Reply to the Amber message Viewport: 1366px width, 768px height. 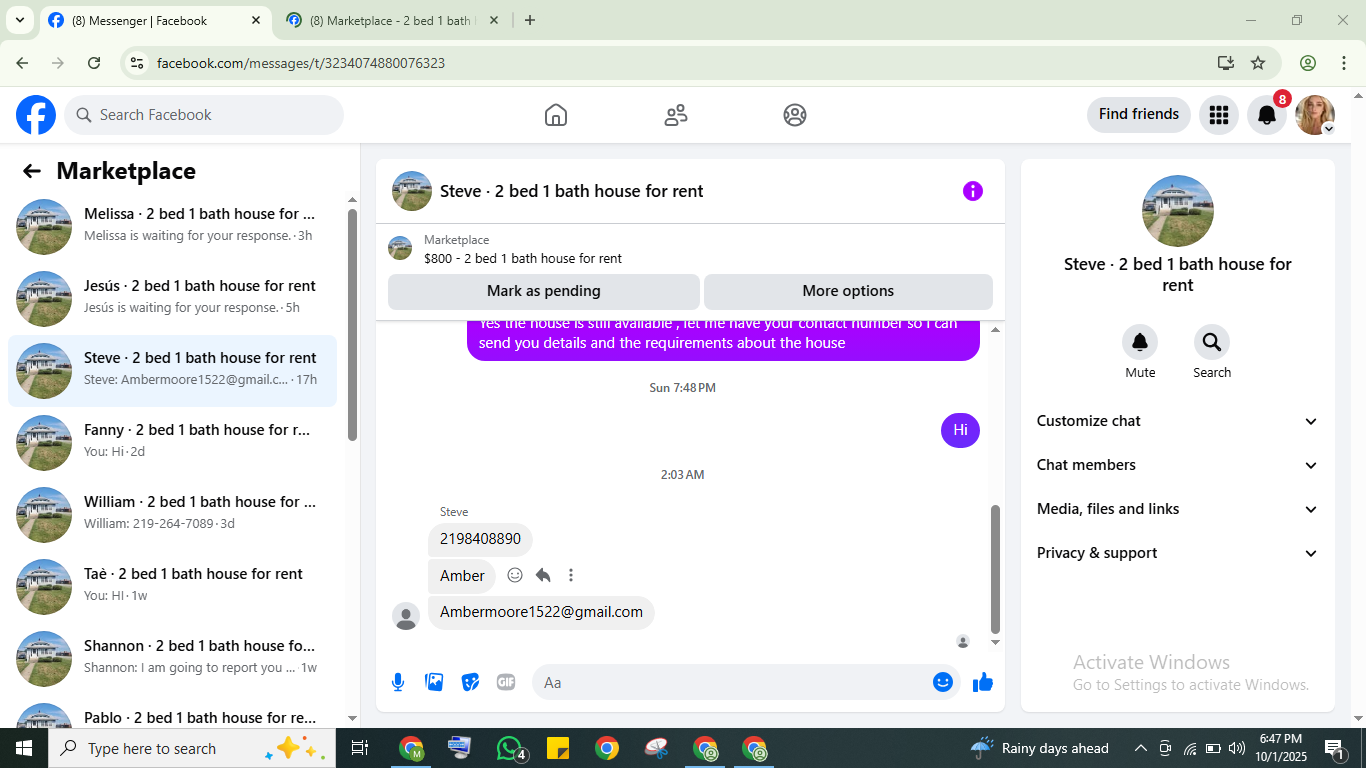point(543,575)
